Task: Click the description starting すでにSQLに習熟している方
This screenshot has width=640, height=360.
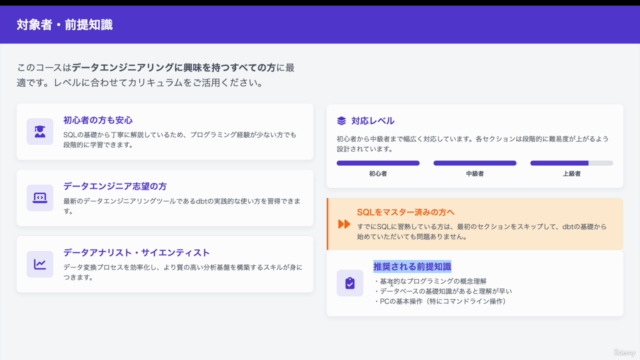Action: pyautogui.click(x=482, y=231)
